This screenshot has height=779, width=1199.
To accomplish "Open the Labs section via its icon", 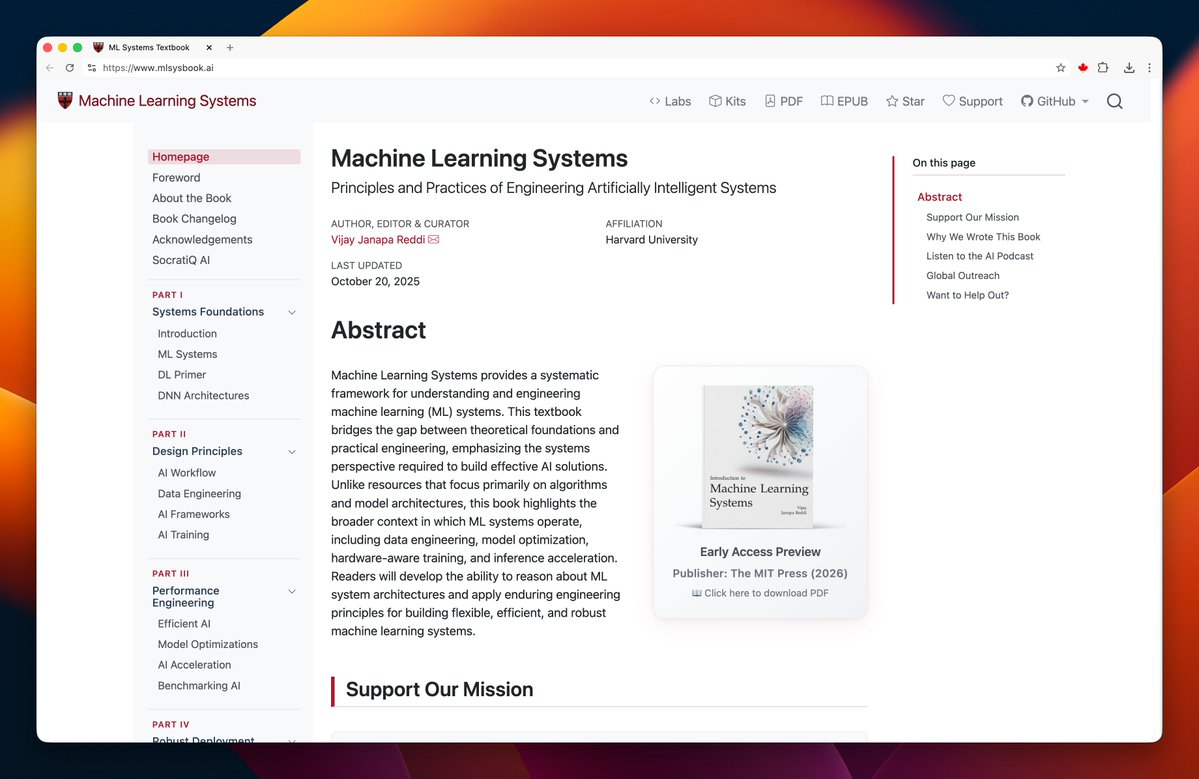I will click(655, 101).
